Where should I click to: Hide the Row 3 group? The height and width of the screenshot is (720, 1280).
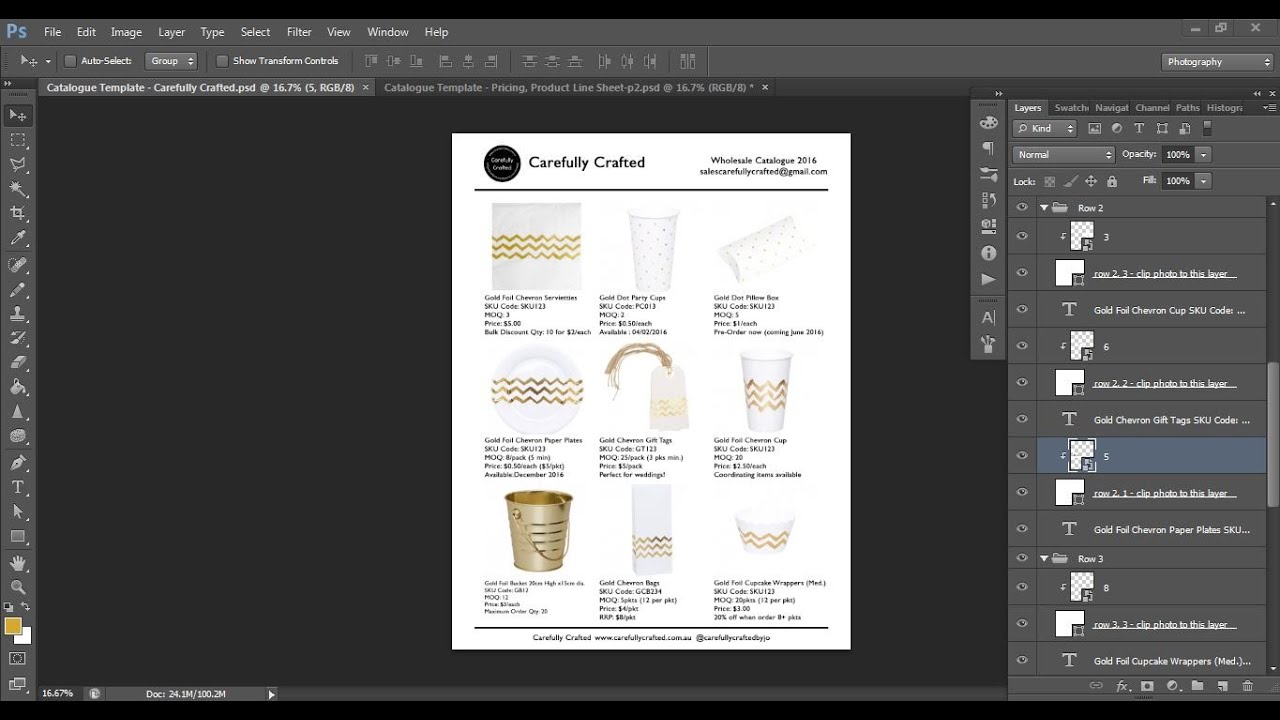[x=1022, y=558]
